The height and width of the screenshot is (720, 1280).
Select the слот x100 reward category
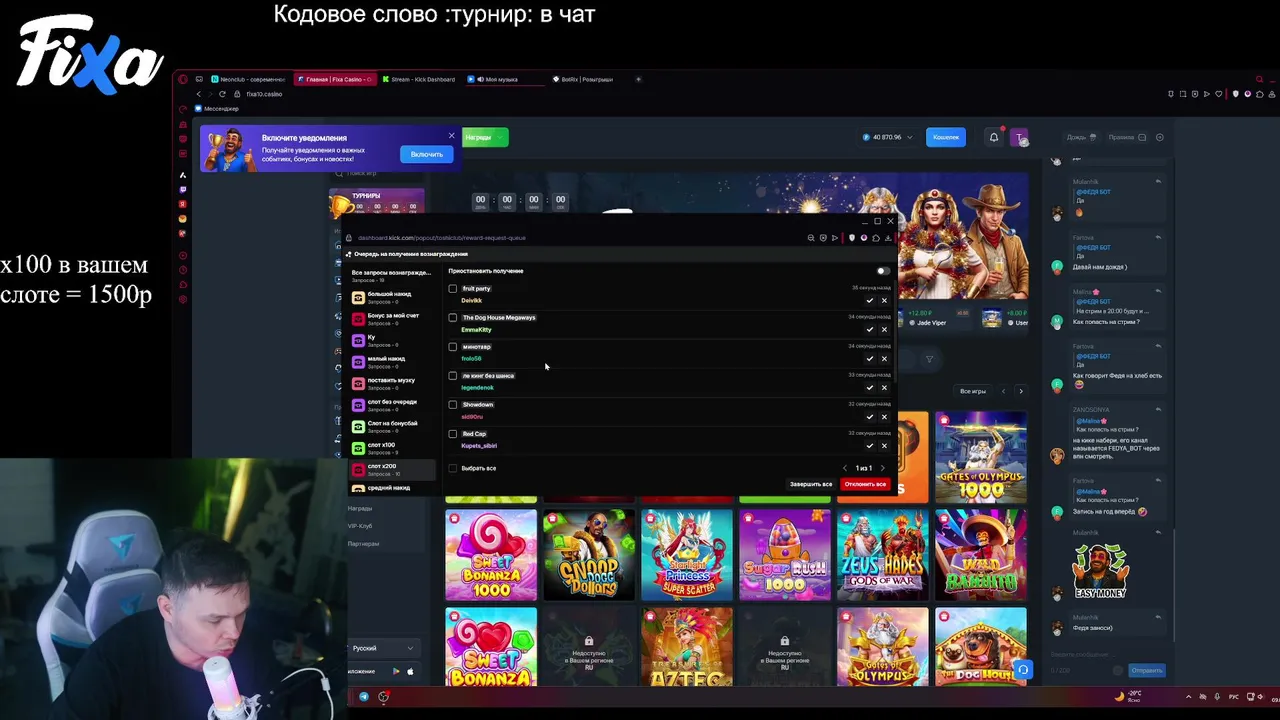[x=391, y=448]
